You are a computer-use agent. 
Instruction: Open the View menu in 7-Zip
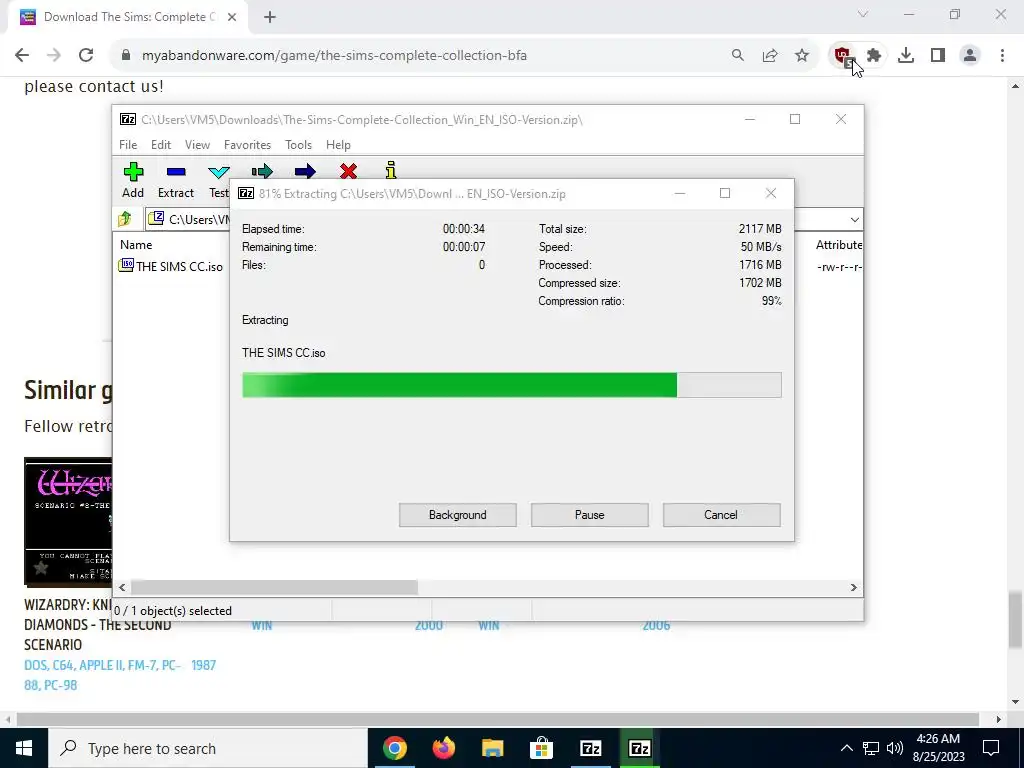(x=197, y=145)
